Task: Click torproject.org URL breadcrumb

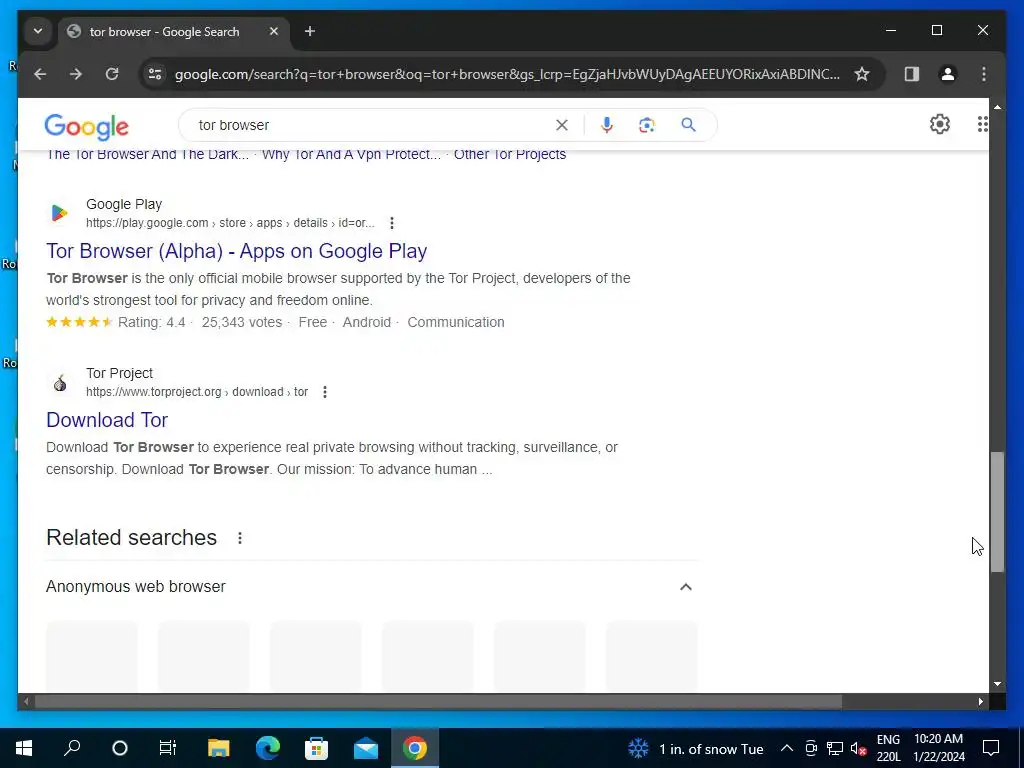Action: click(x=197, y=392)
